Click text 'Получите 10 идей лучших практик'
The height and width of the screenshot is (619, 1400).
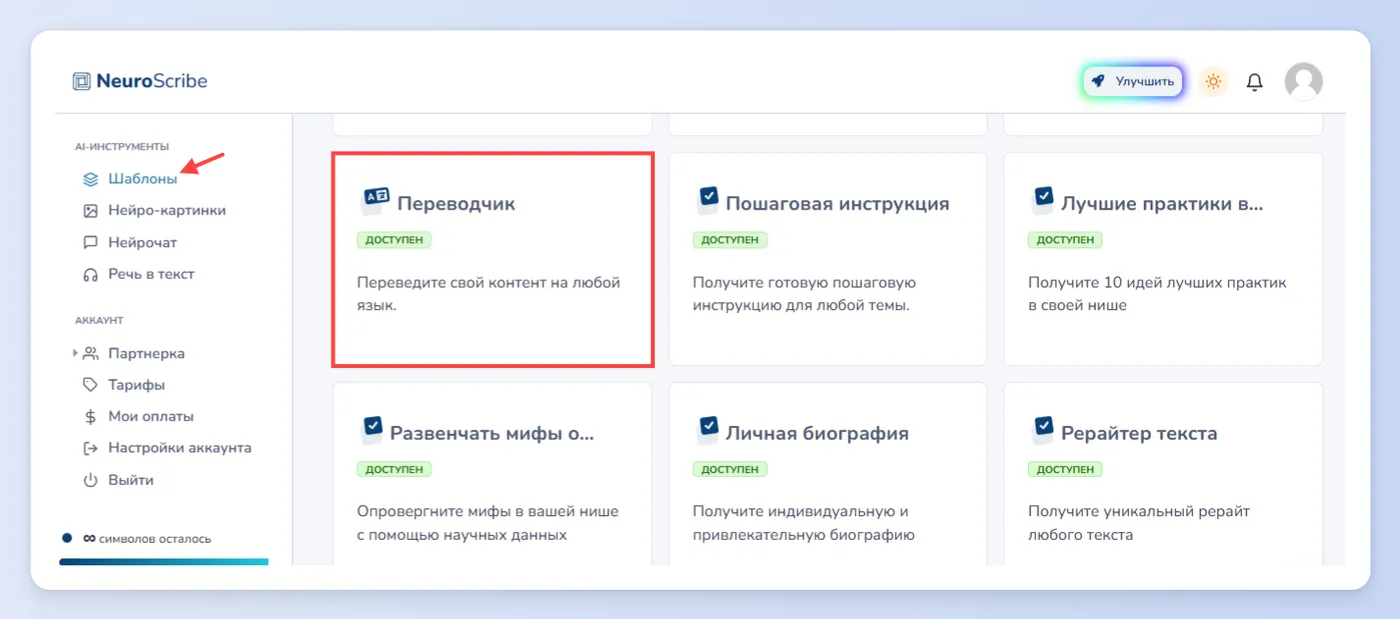1157,283
